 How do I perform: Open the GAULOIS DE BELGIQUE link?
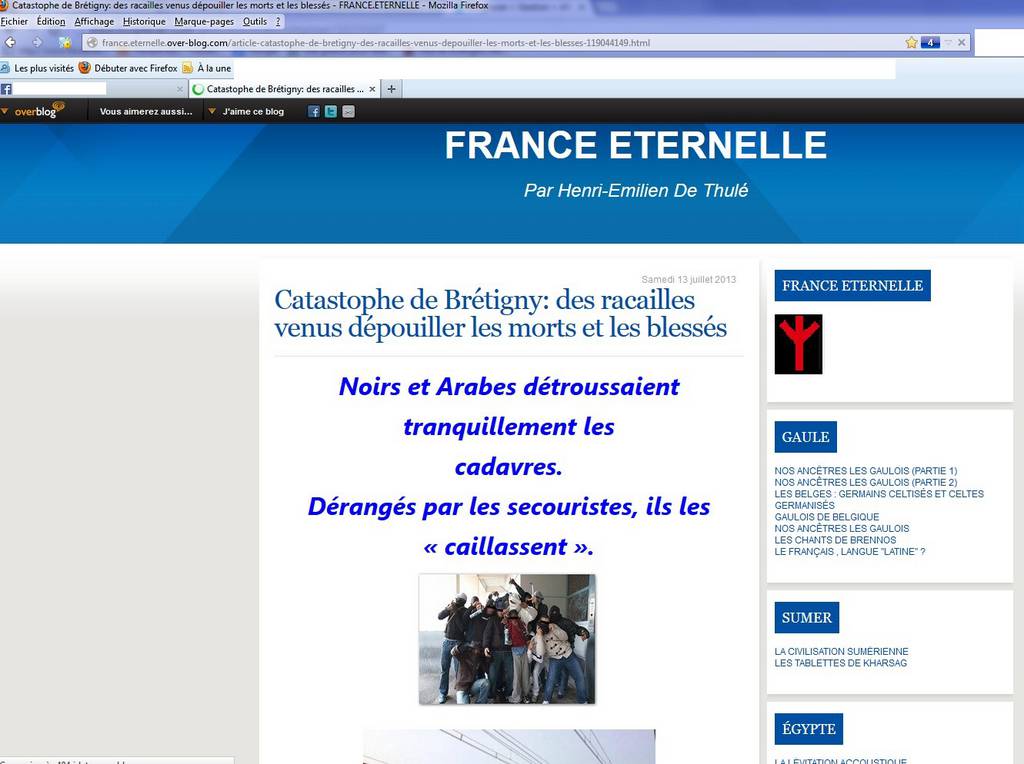click(827, 517)
